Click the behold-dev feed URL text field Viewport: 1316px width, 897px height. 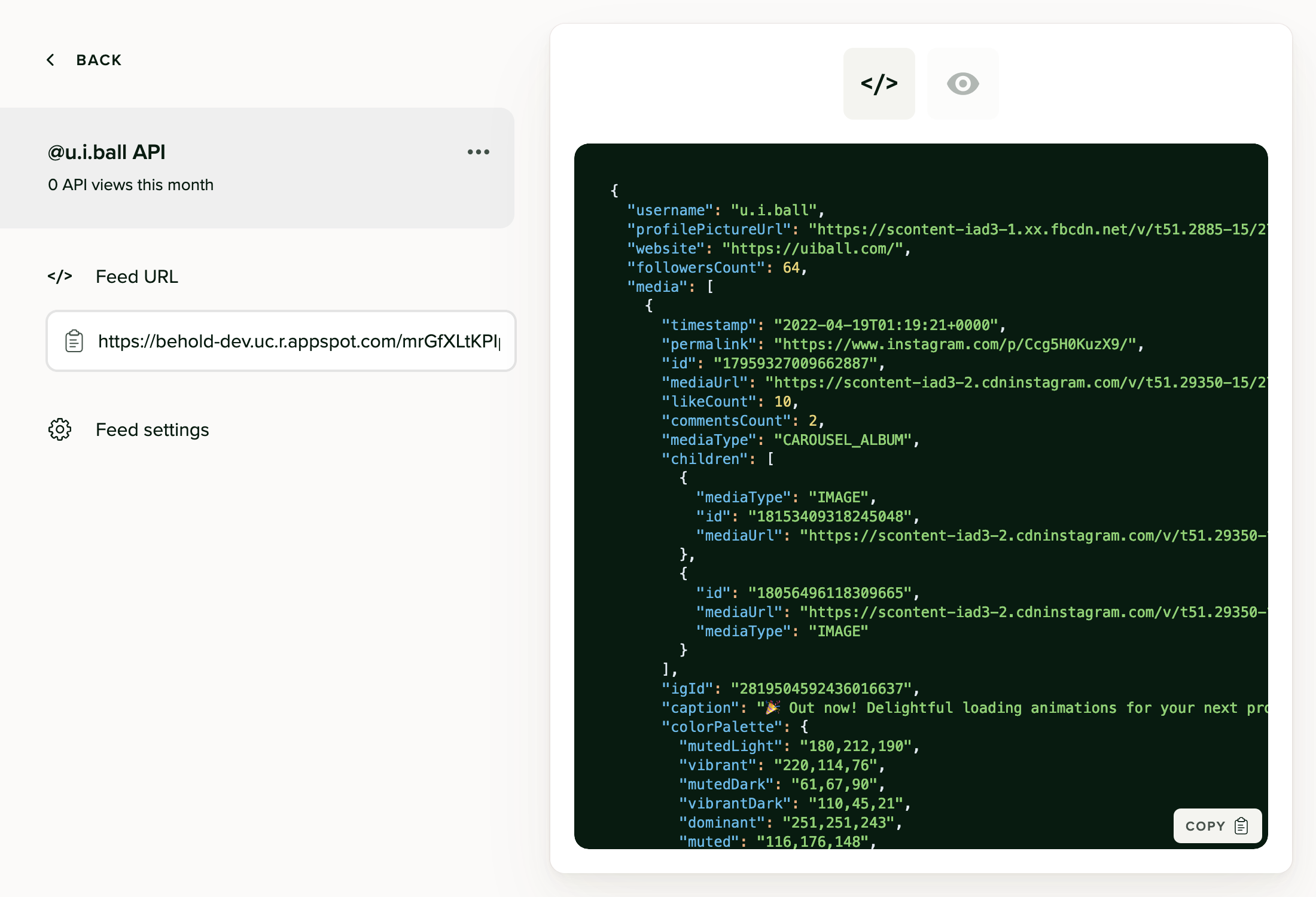pyautogui.click(x=299, y=341)
